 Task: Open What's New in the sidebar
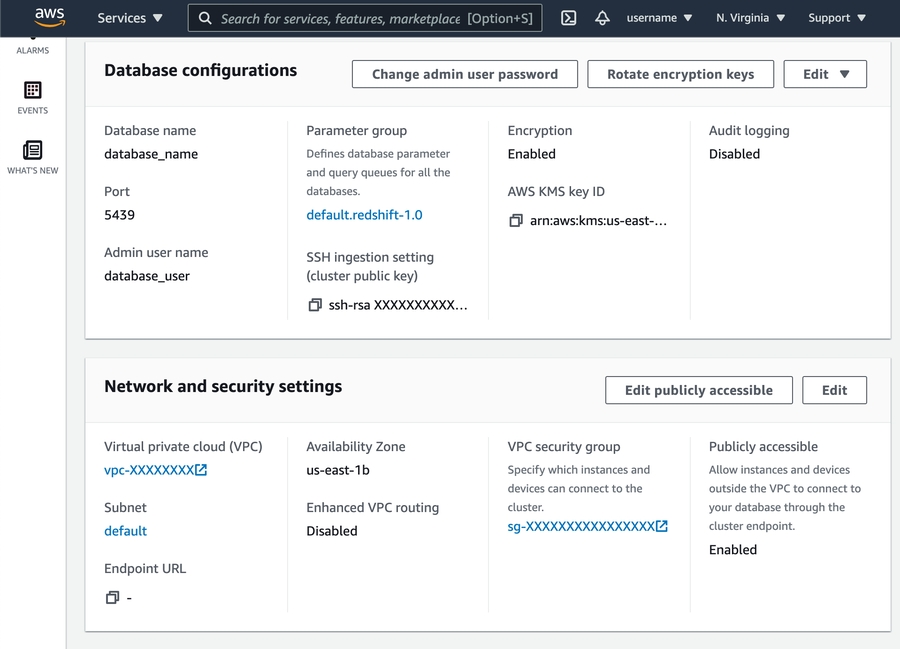pyautogui.click(x=33, y=157)
